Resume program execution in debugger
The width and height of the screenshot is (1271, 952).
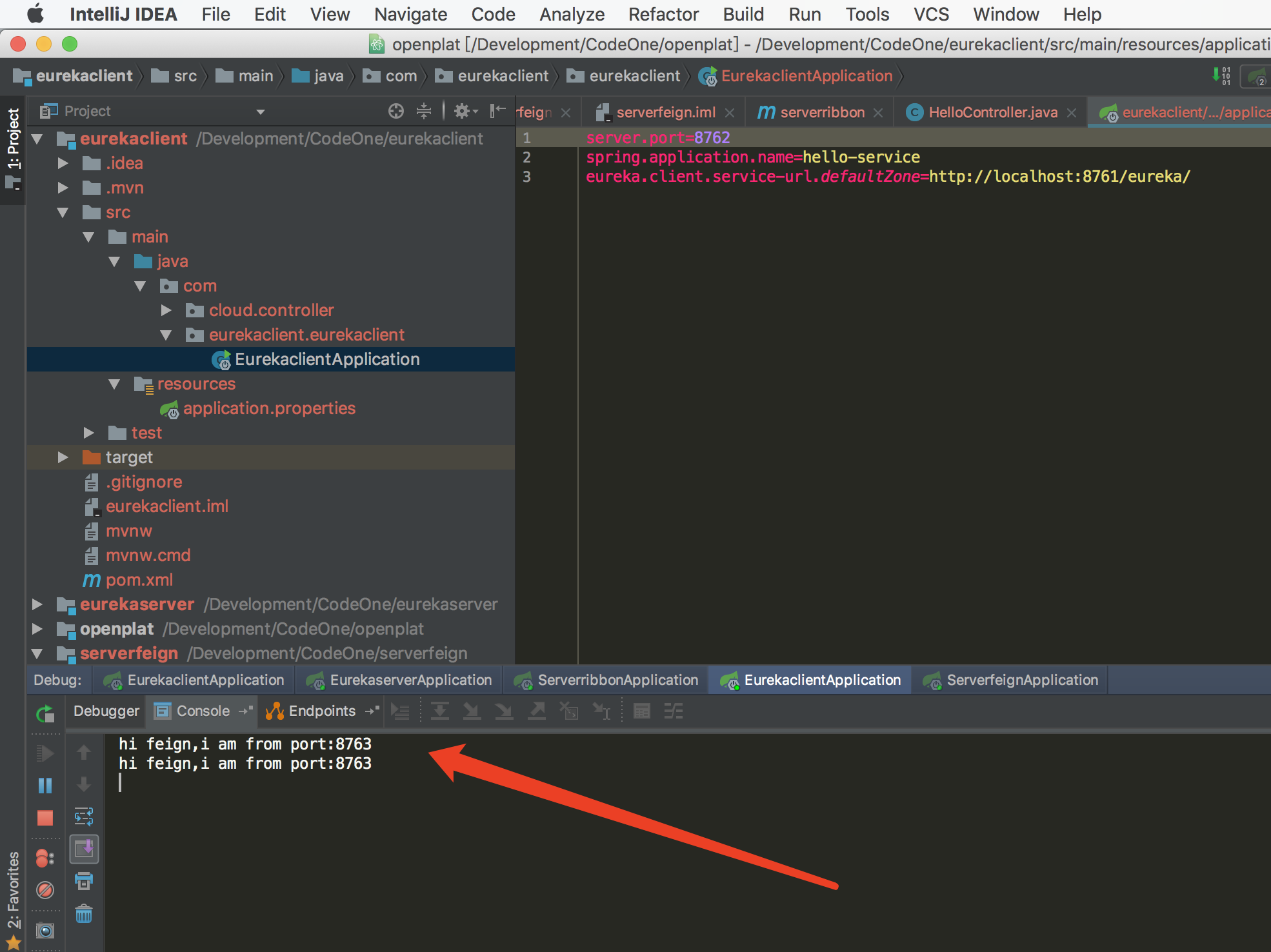[x=45, y=753]
